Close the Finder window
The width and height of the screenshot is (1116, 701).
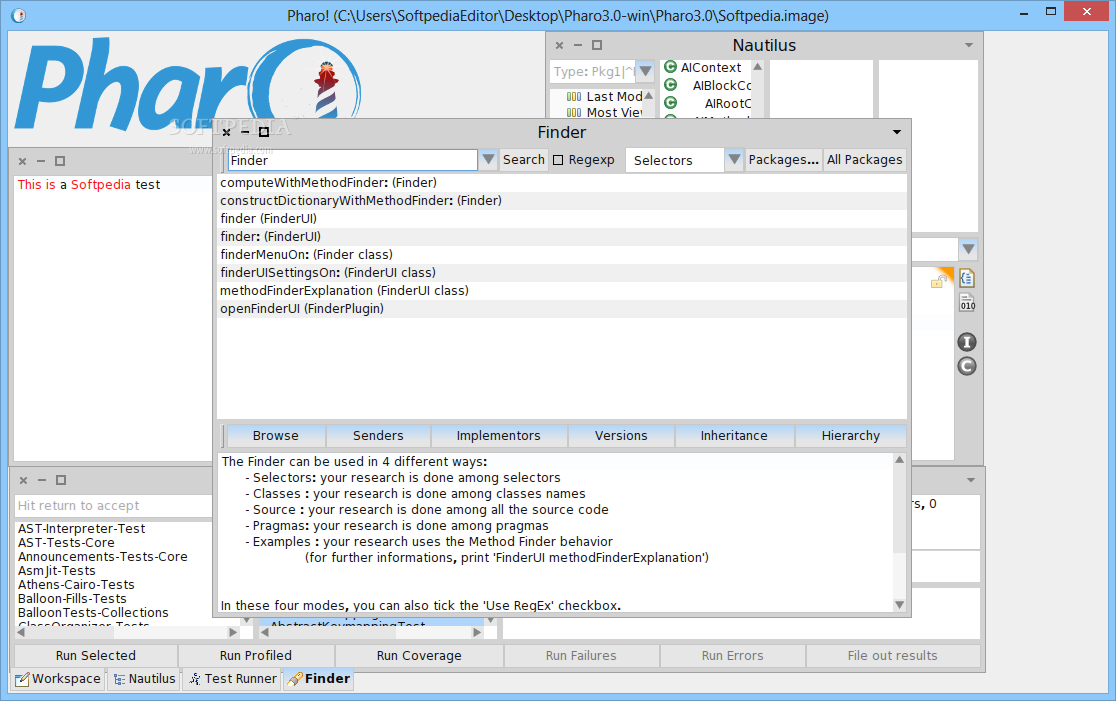coord(226,132)
